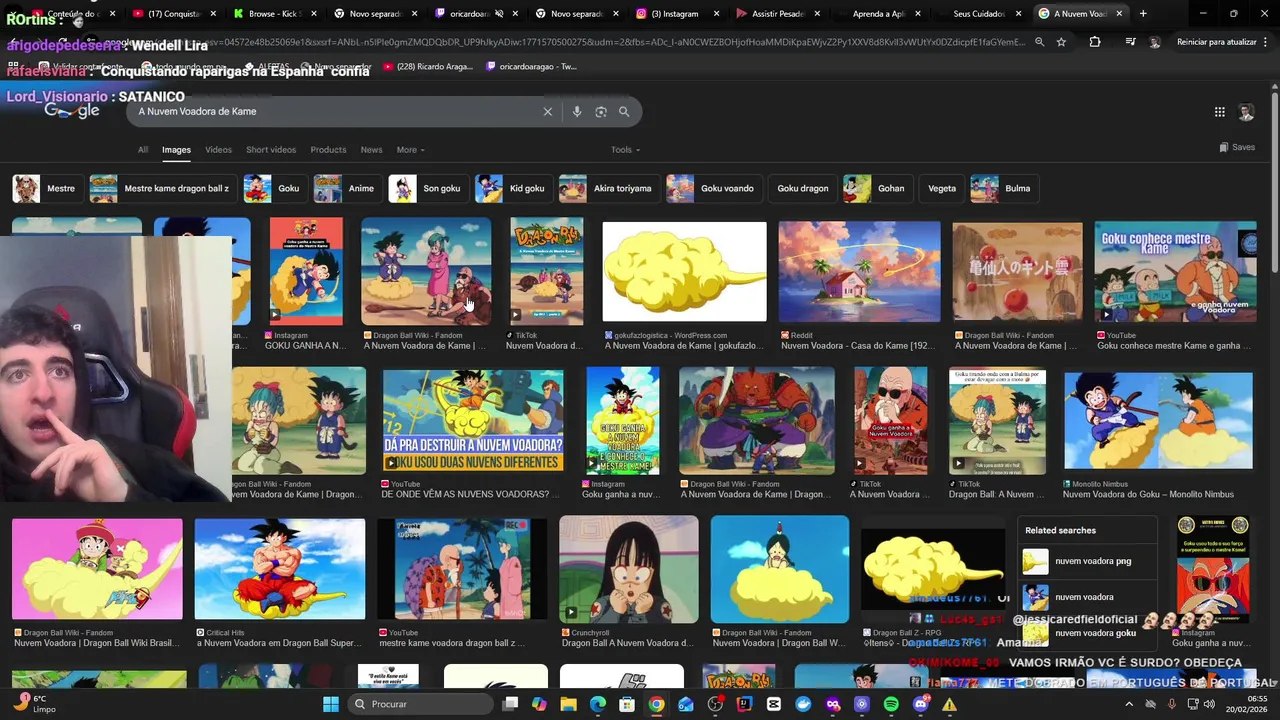Open the yellow warning icon app in taskbar

click(x=950, y=704)
